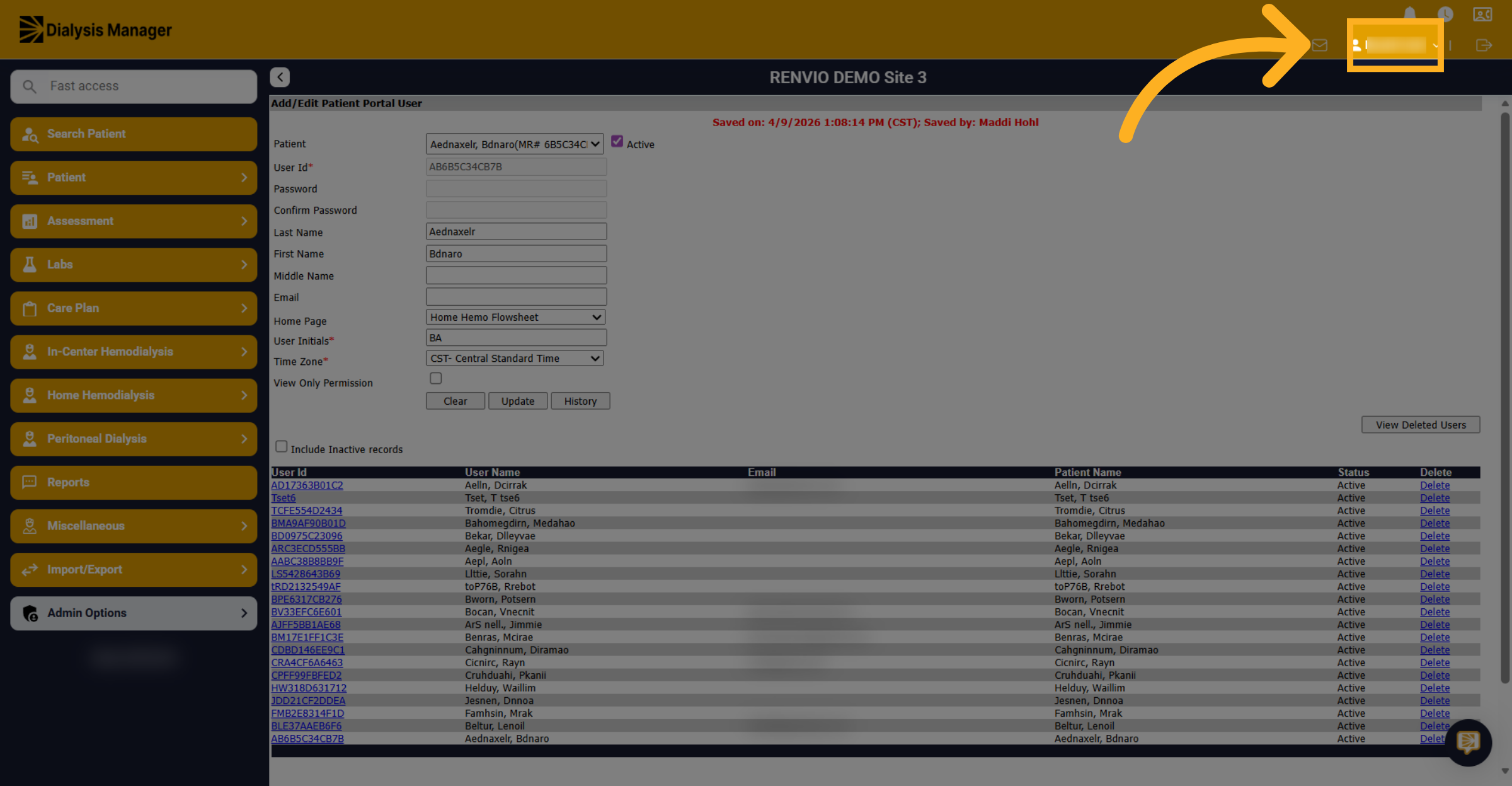Open the contact card icon
This screenshot has width=1512, height=786.
click(1482, 14)
